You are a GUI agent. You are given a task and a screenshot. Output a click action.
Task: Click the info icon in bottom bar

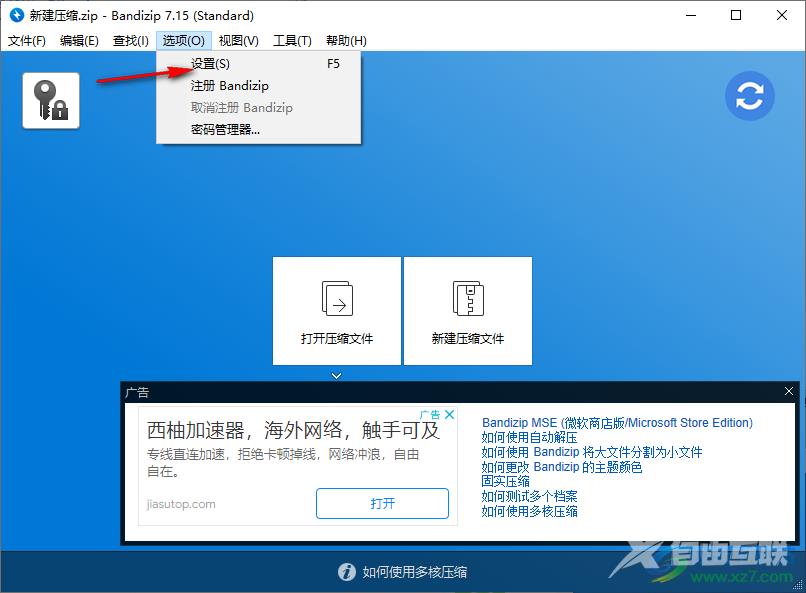(346, 571)
